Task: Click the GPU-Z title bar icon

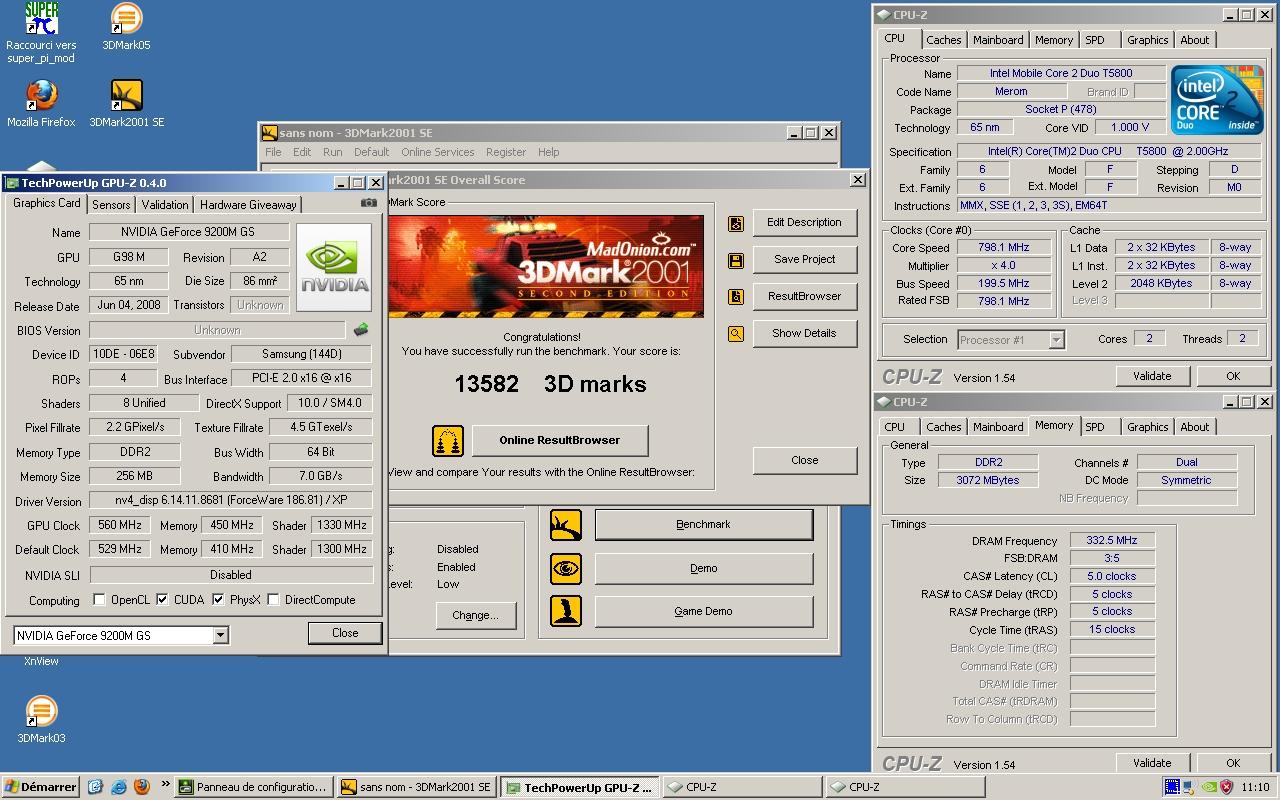Action: (12, 183)
